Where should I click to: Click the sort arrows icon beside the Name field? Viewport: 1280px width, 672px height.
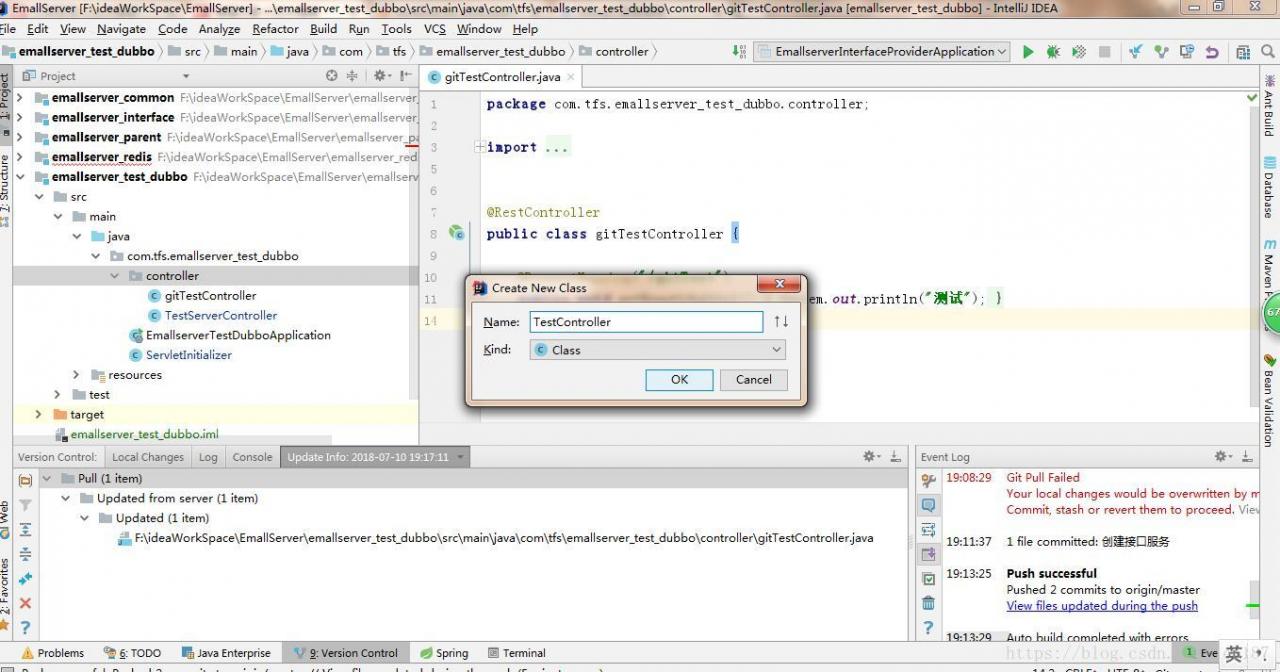(x=781, y=322)
